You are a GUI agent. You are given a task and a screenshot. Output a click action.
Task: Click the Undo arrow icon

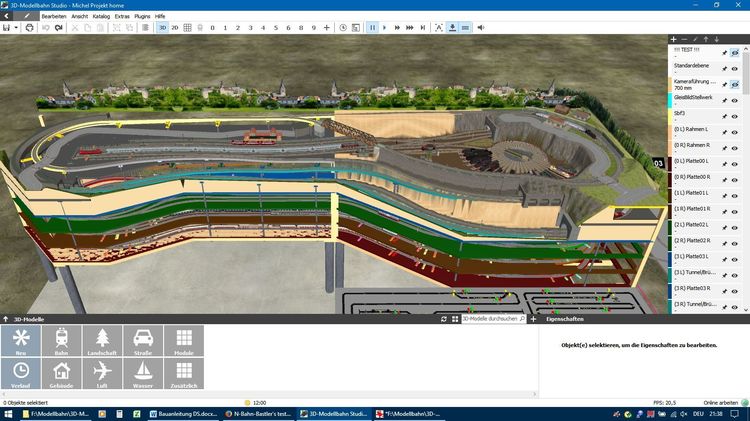click(x=46, y=28)
